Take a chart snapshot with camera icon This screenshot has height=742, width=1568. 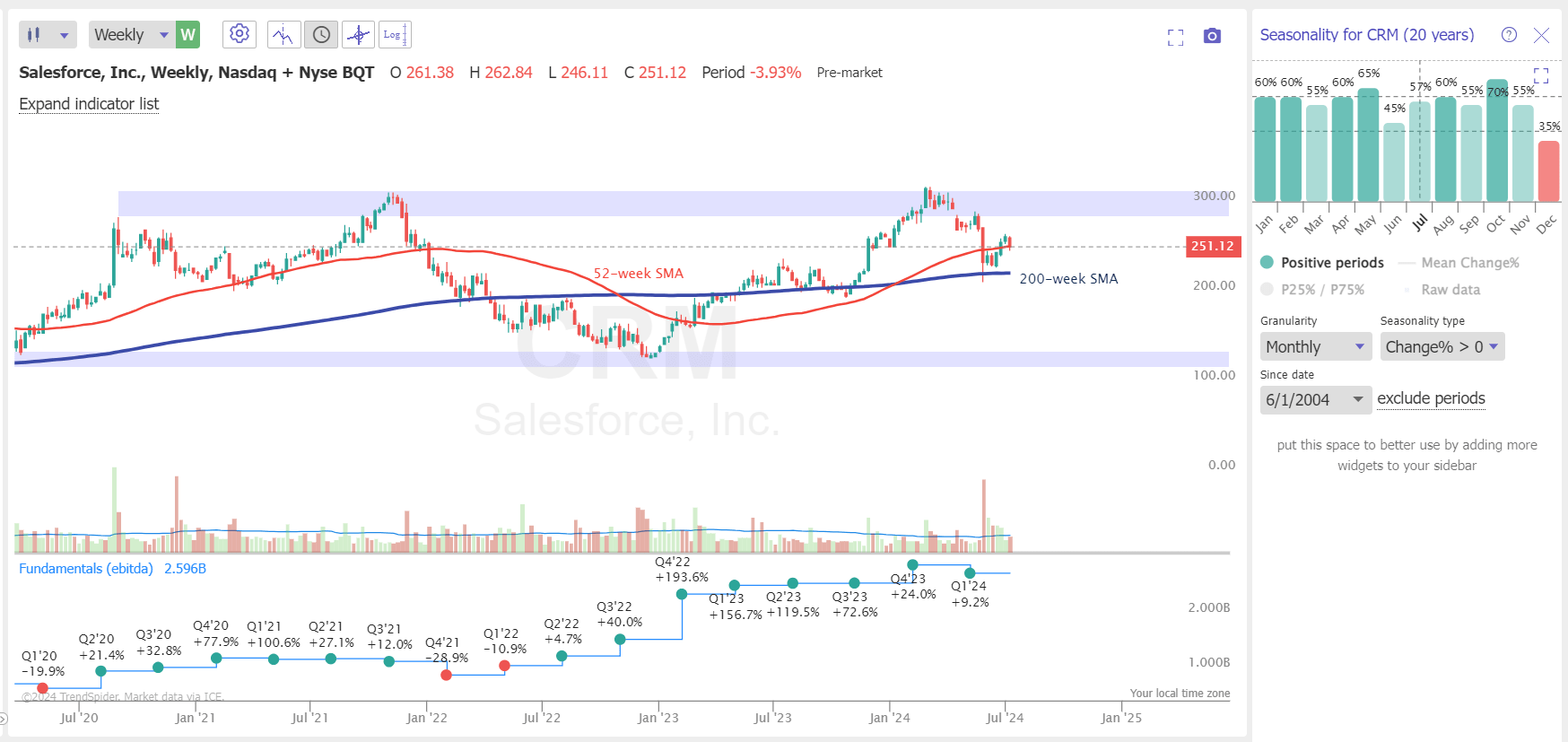[1212, 36]
